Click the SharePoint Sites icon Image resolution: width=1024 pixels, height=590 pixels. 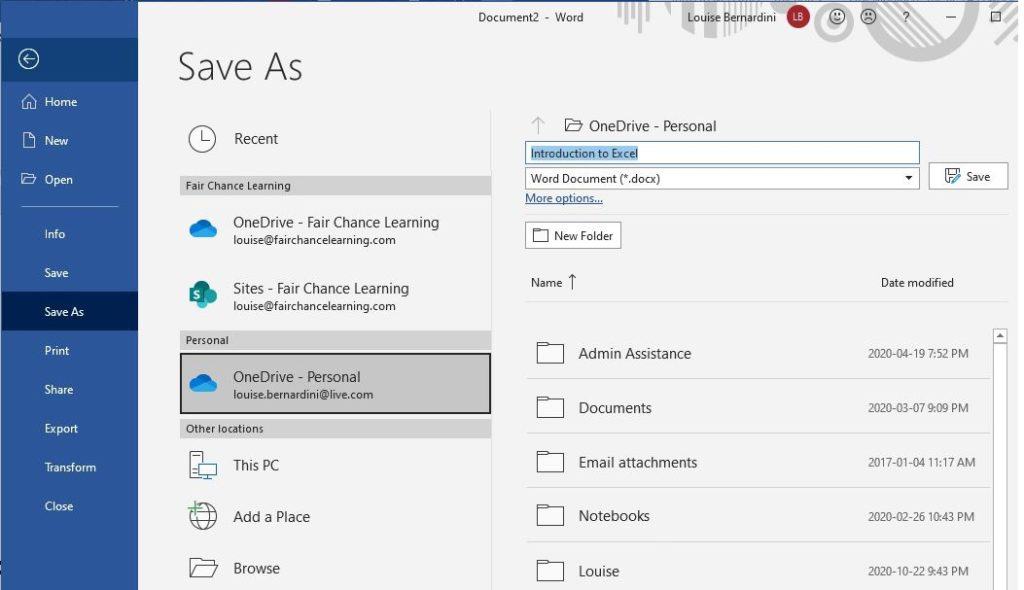[x=203, y=295]
